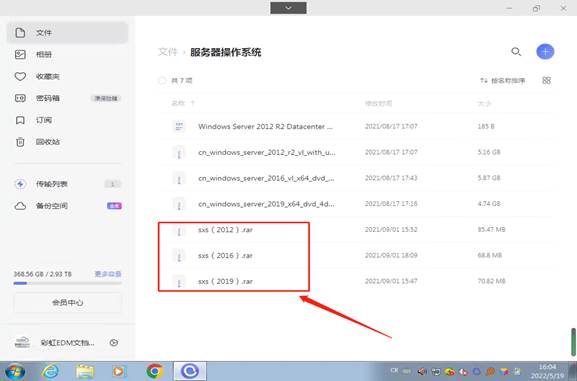Screen dimensions: 577x381
Task: Click the active cloud drive taskbar icon
Action: coord(190,371)
